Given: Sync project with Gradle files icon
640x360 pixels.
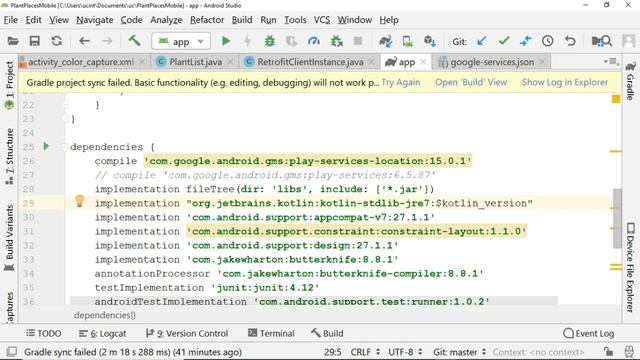Looking at the screenshot, I should coord(385,41).
